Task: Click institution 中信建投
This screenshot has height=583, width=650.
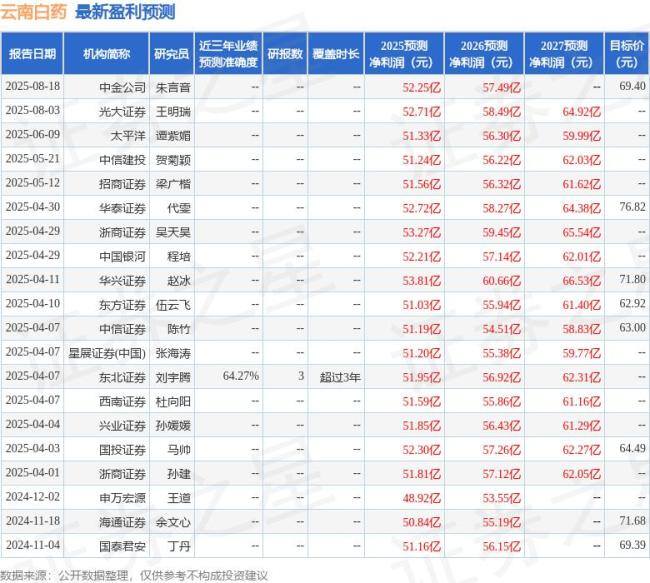Action: [x=122, y=160]
